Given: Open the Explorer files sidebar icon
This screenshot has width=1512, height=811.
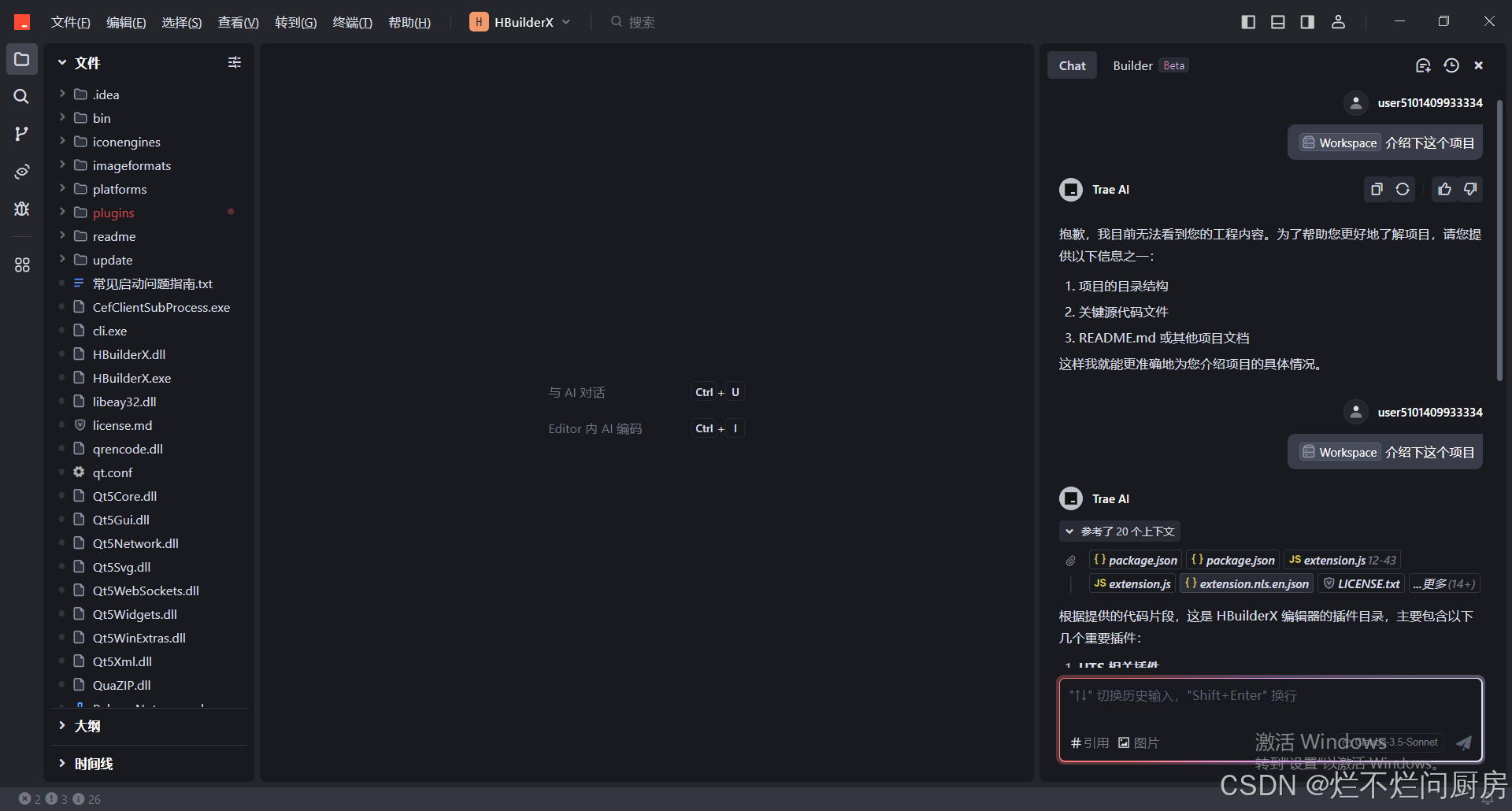Looking at the screenshot, I should click(x=22, y=60).
